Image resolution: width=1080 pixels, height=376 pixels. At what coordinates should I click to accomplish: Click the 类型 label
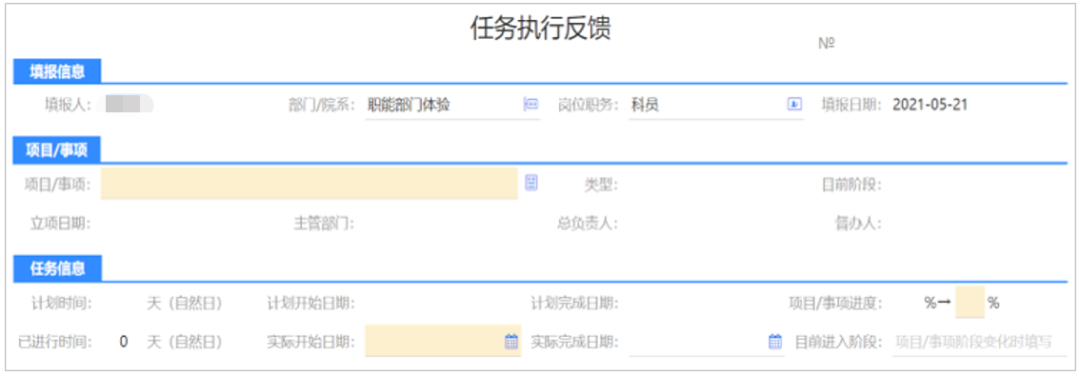pos(601,185)
